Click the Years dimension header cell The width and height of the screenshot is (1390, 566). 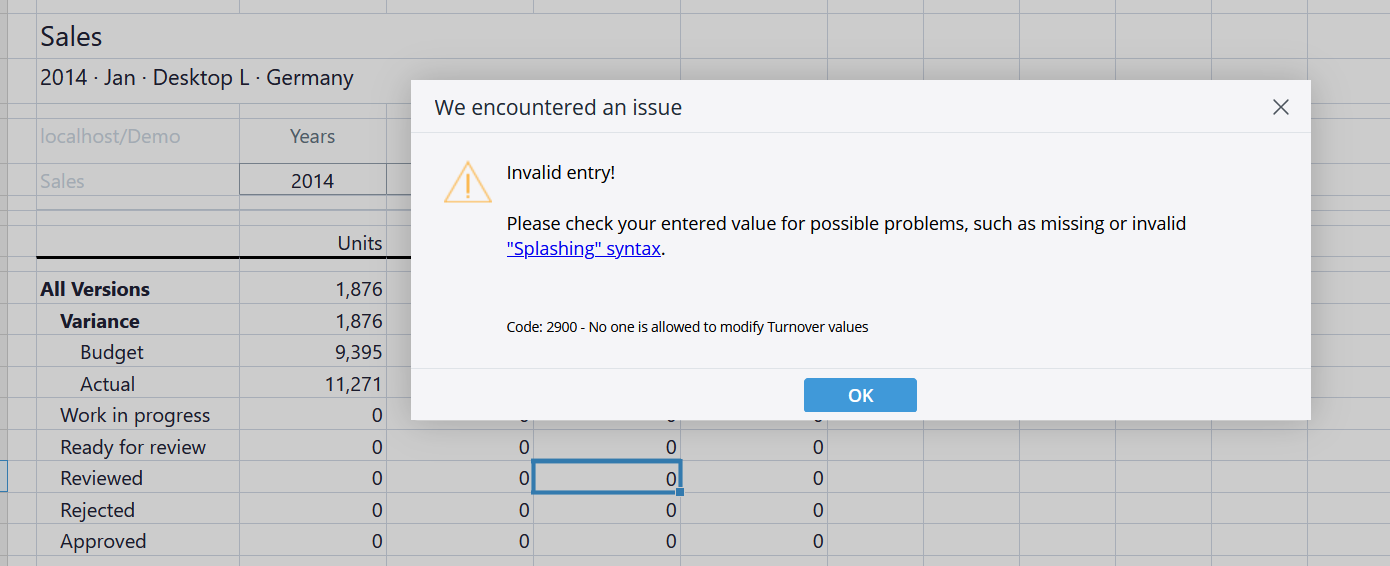coord(312,136)
